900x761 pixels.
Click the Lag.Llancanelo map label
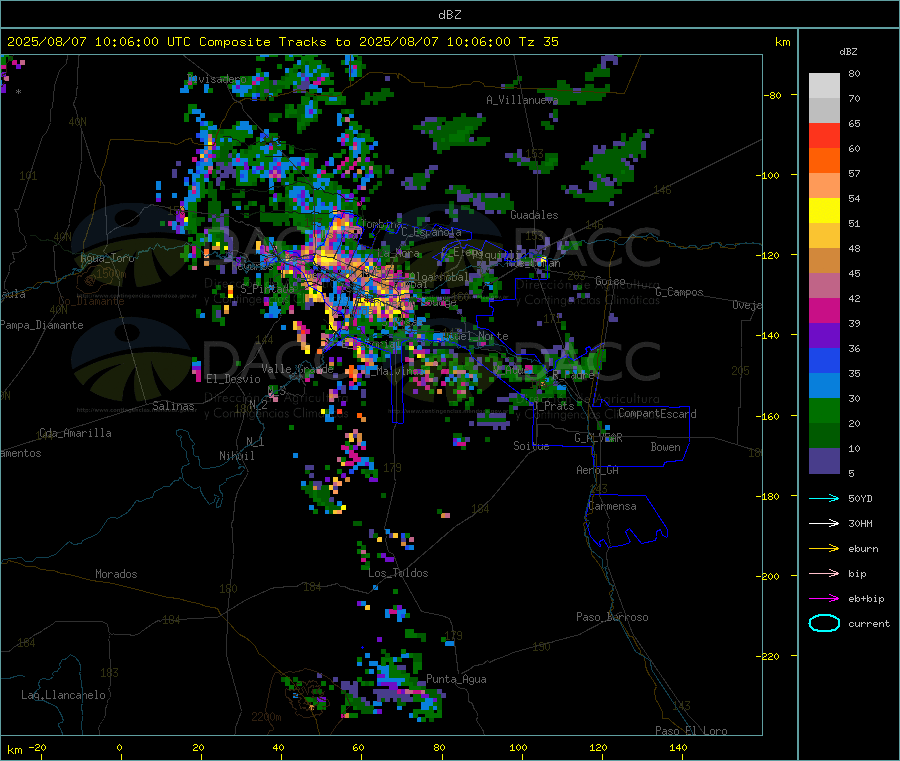(63, 695)
